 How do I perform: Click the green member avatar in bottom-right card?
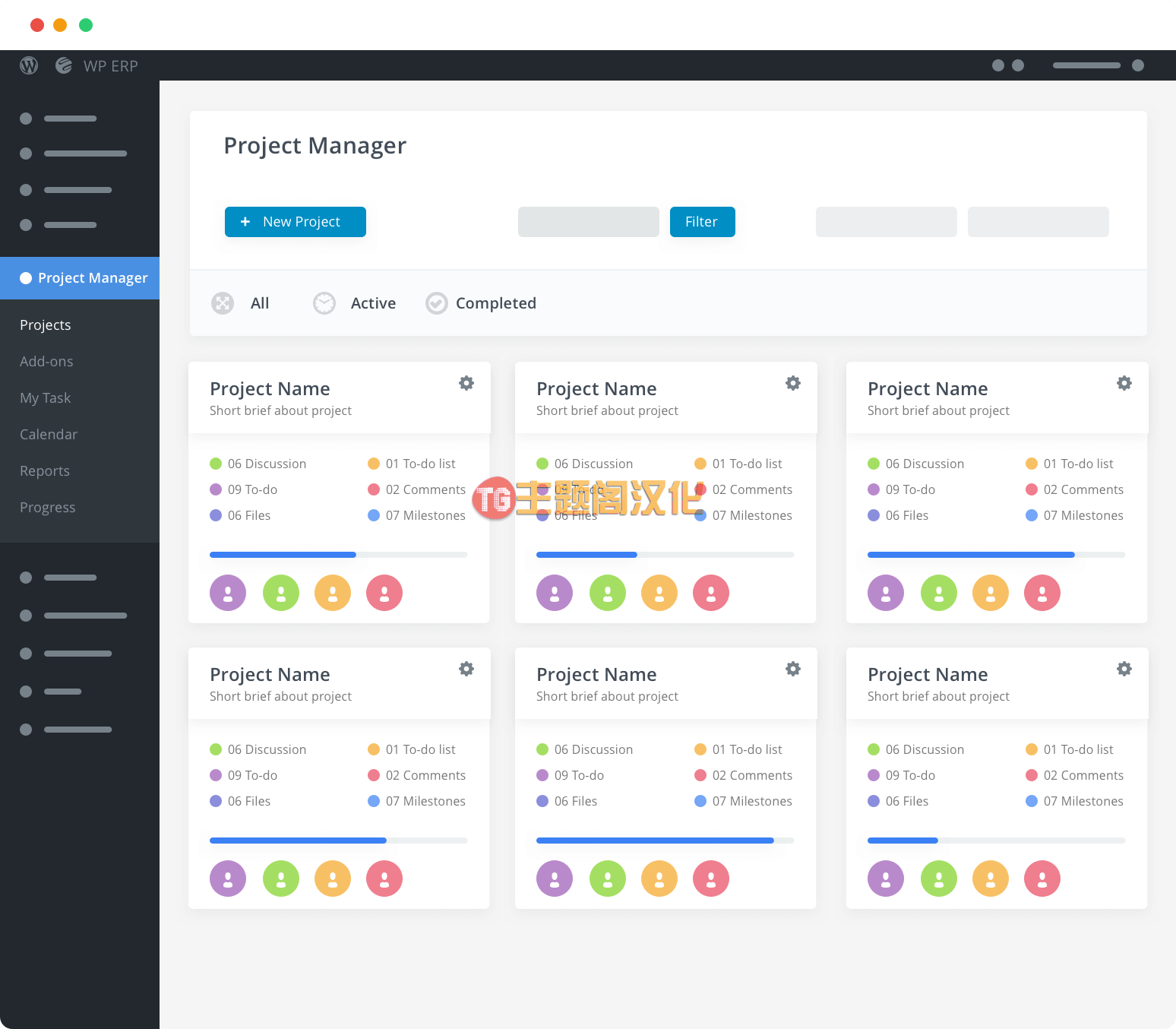point(939,879)
